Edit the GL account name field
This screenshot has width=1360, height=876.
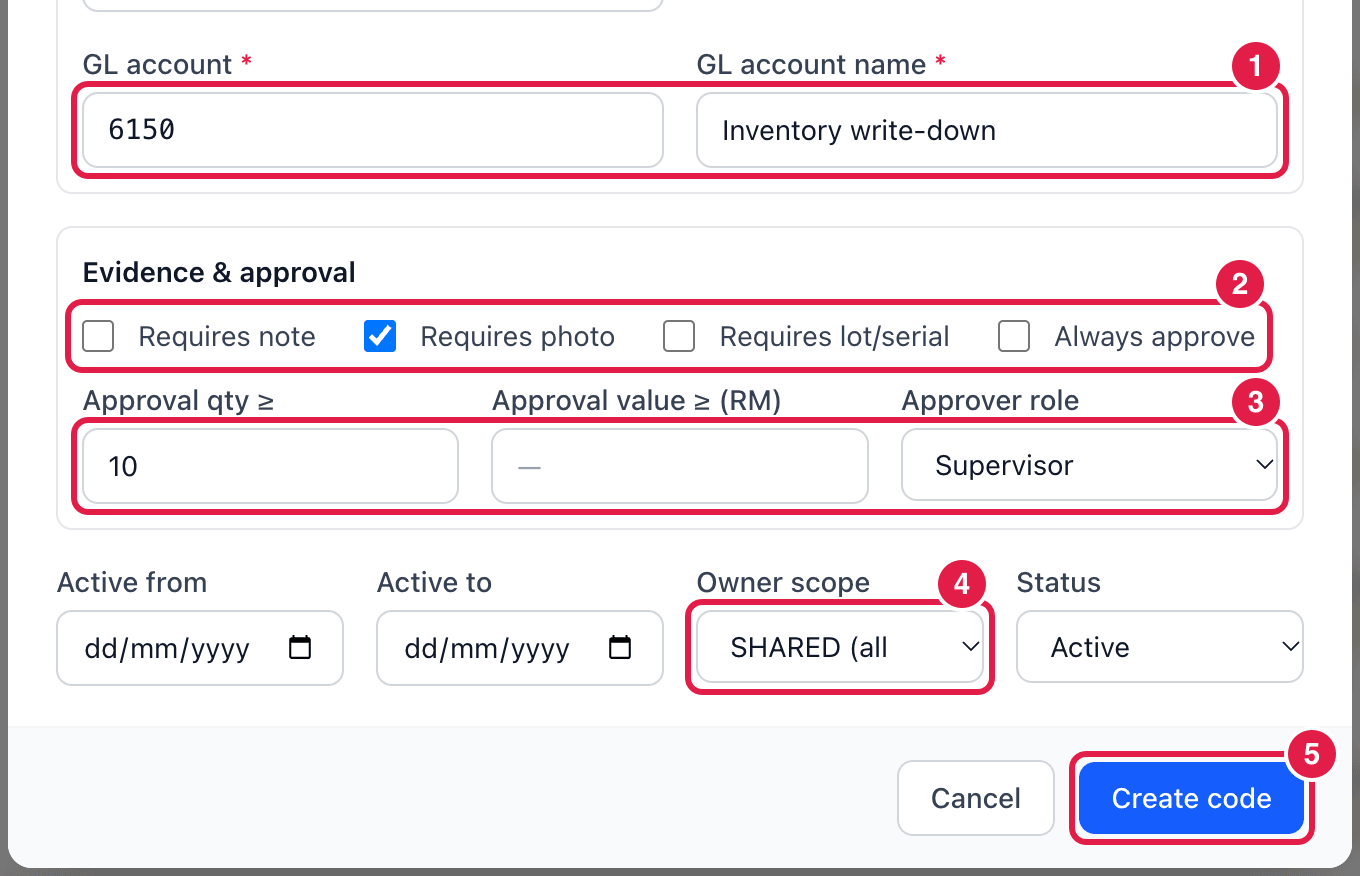point(987,130)
